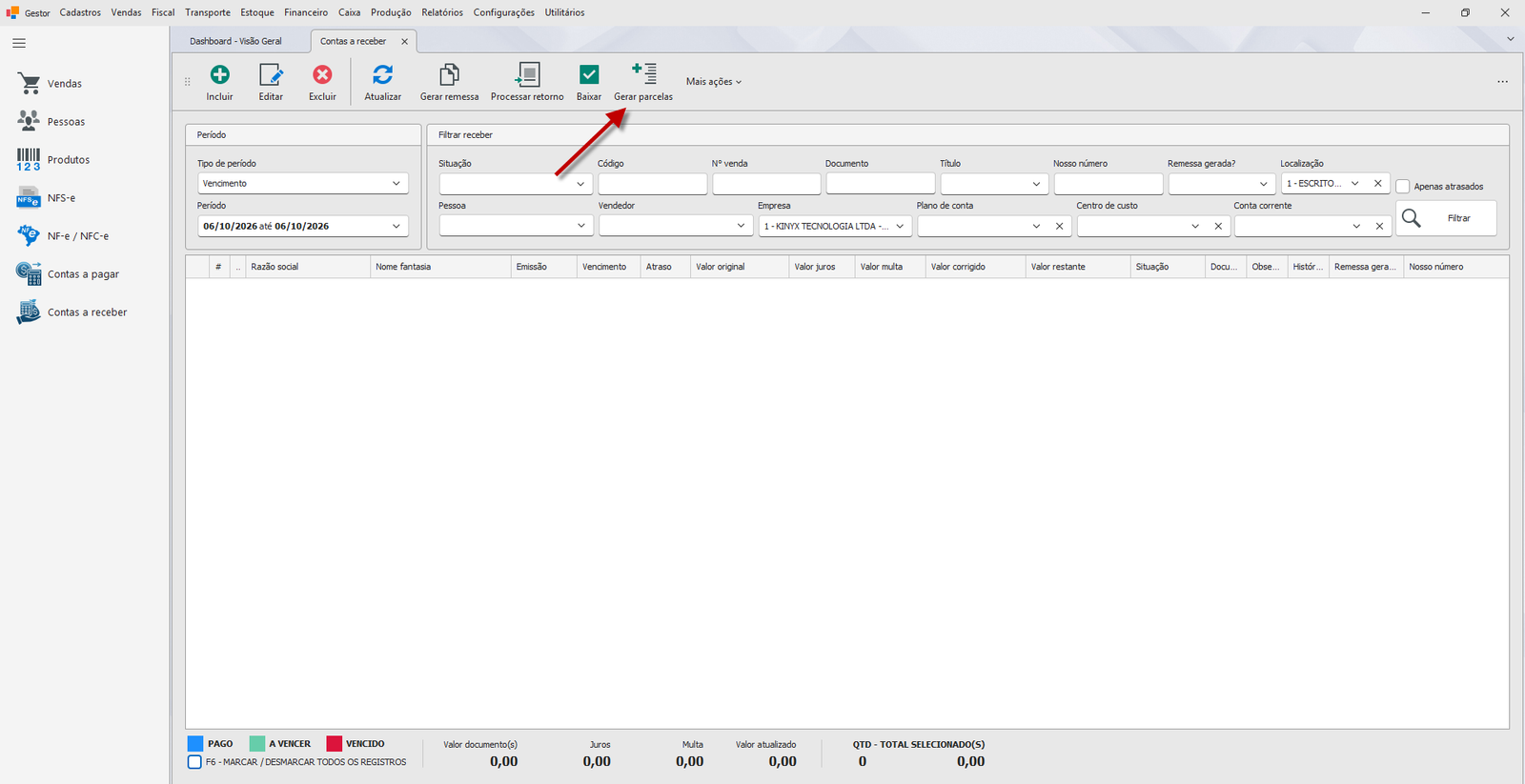The image size is (1525, 784).
Task: Click the red VENCIDO color swatch
Action: coord(334,743)
